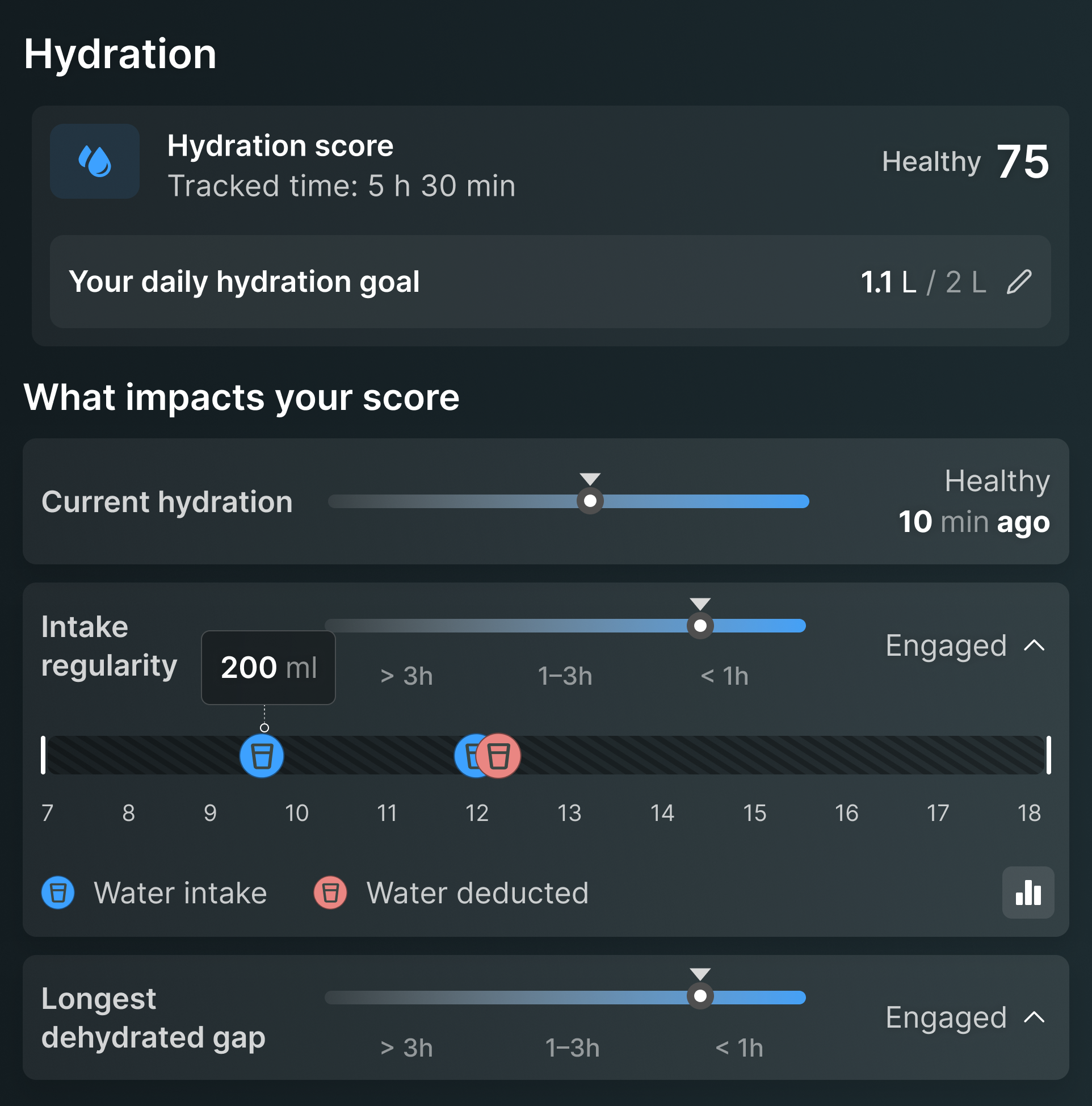This screenshot has width=1092, height=1106.
Task: Click the blue water droplets hydration icon
Action: [x=95, y=161]
